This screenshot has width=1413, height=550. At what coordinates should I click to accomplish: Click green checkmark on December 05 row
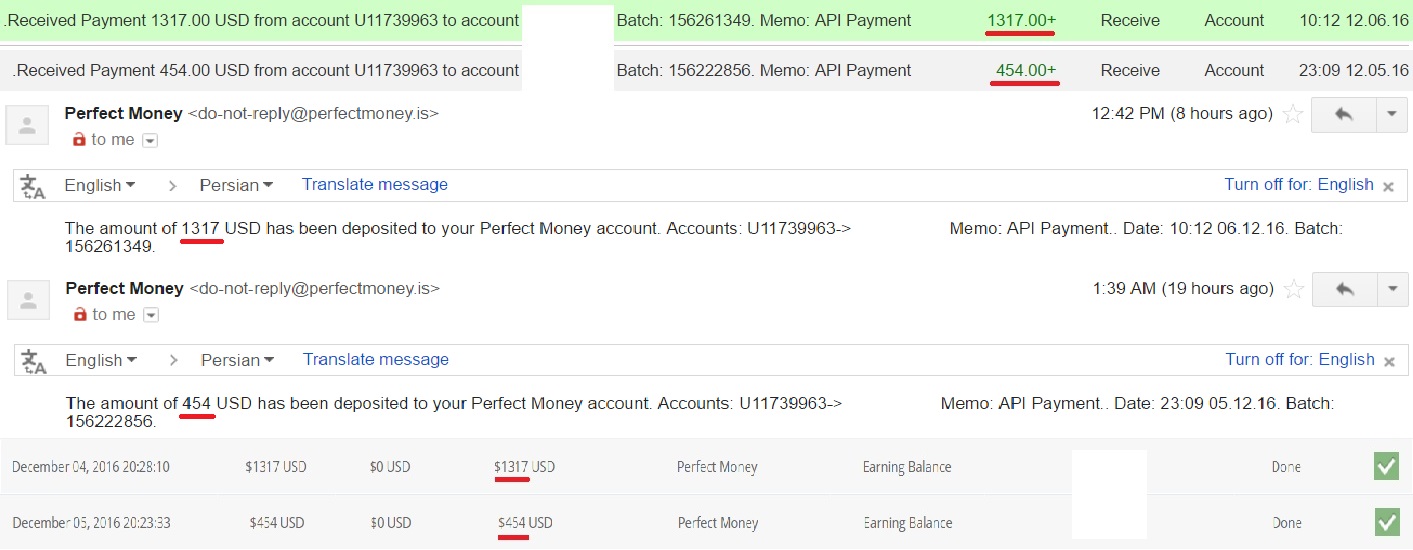coord(1386,522)
